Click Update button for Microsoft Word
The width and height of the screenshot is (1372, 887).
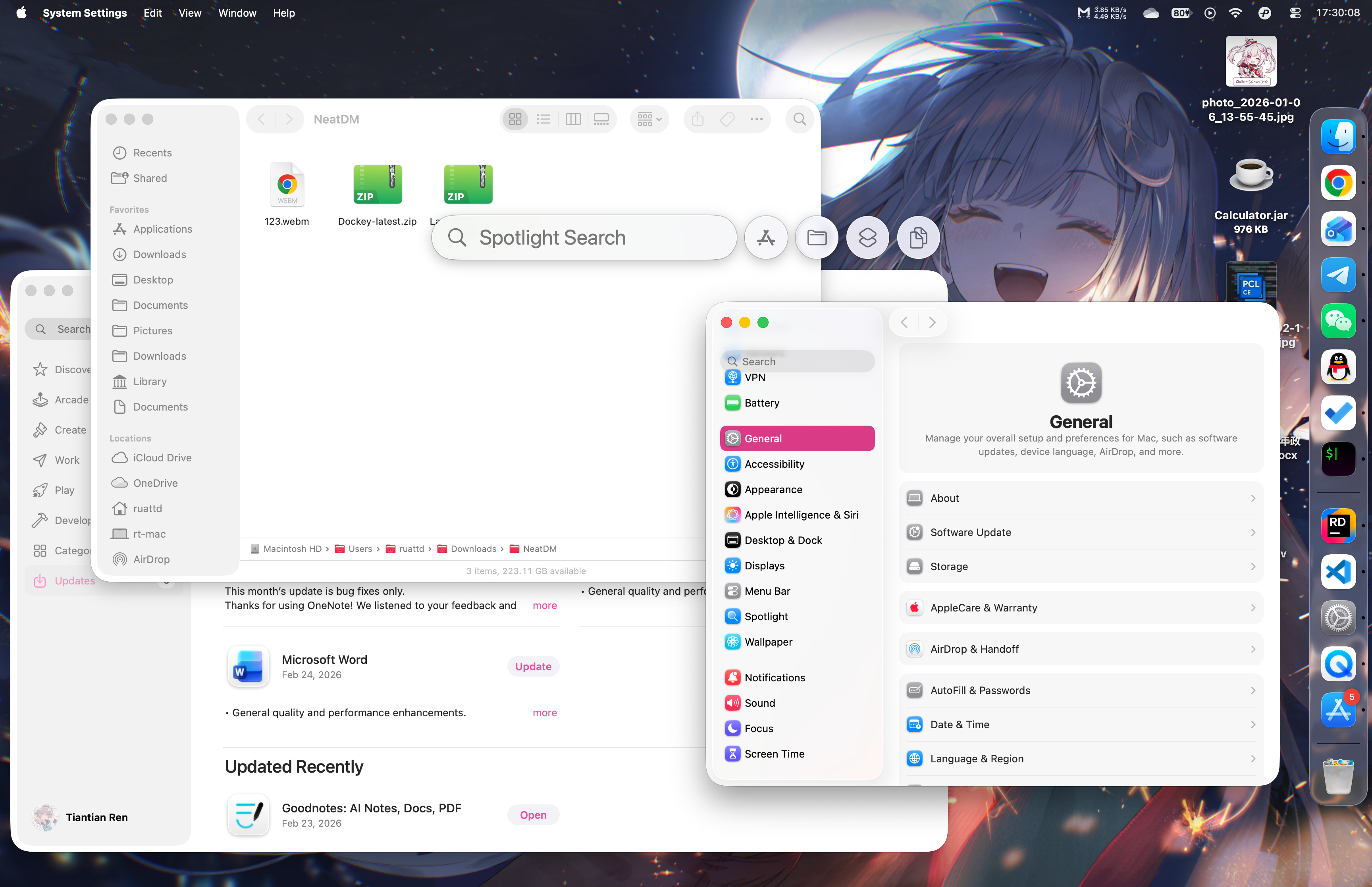click(x=533, y=666)
